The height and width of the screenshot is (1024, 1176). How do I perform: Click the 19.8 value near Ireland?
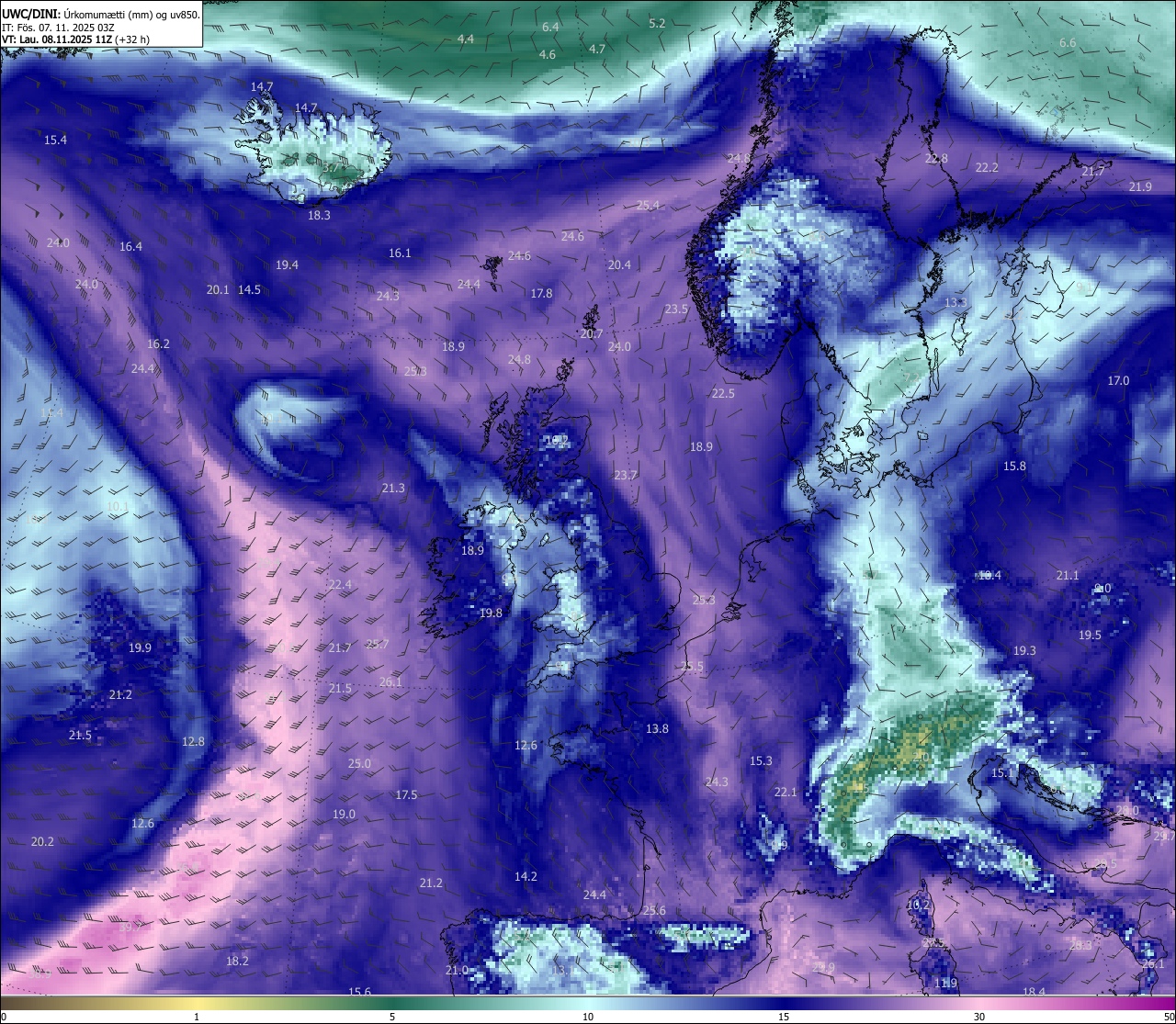pos(491,613)
